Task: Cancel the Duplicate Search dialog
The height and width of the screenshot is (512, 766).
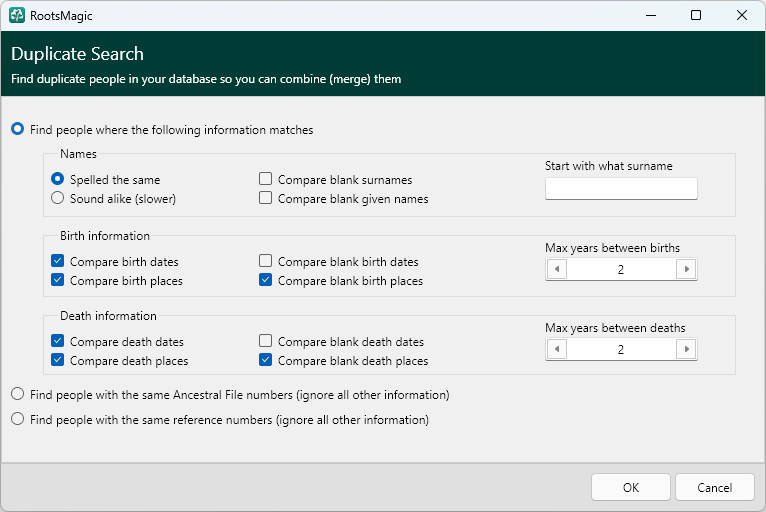Action: tap(715, 487)
